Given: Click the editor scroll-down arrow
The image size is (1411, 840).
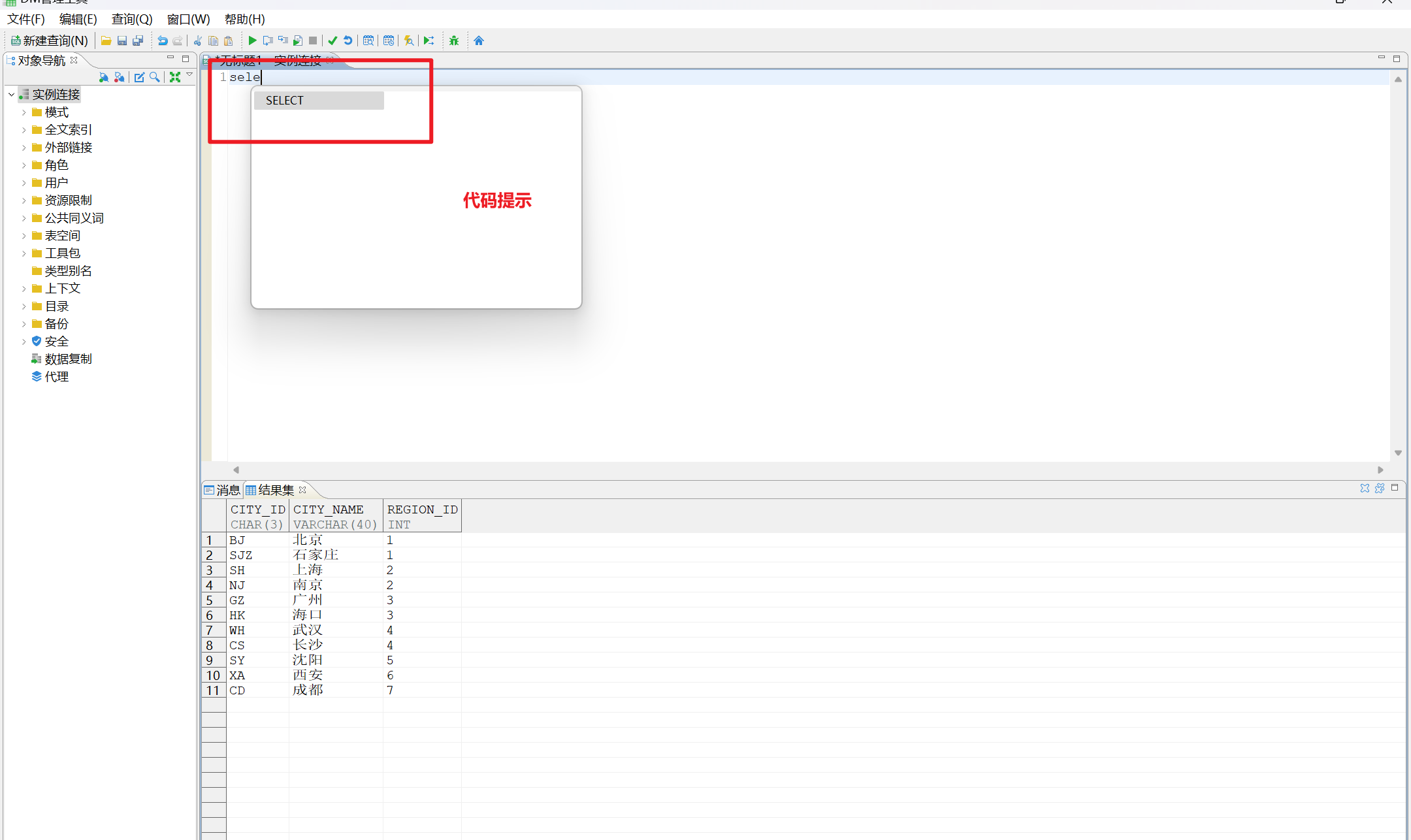Looking at the screenshot, I should (x=1398, y=453).
